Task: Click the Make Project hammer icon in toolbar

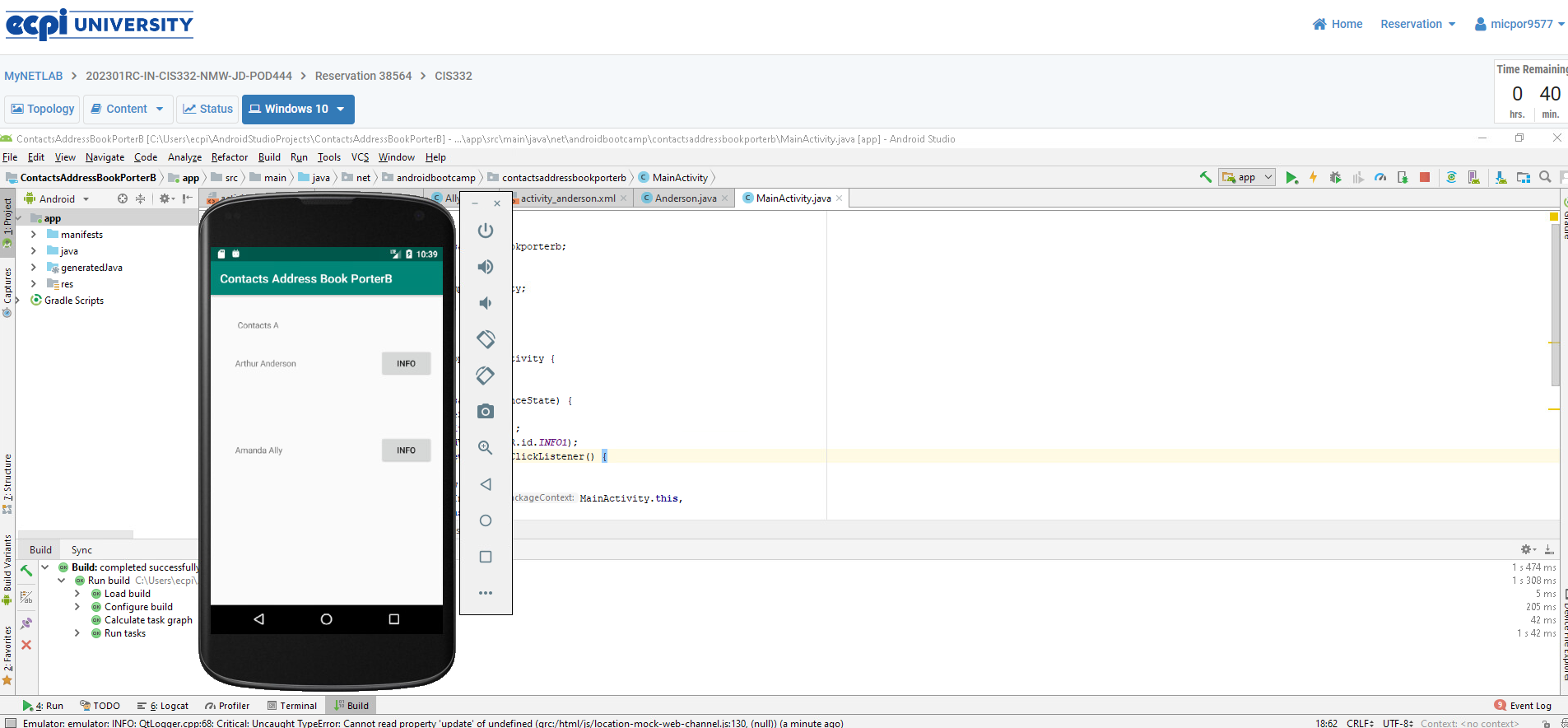Action: (x=1205, y=177)
